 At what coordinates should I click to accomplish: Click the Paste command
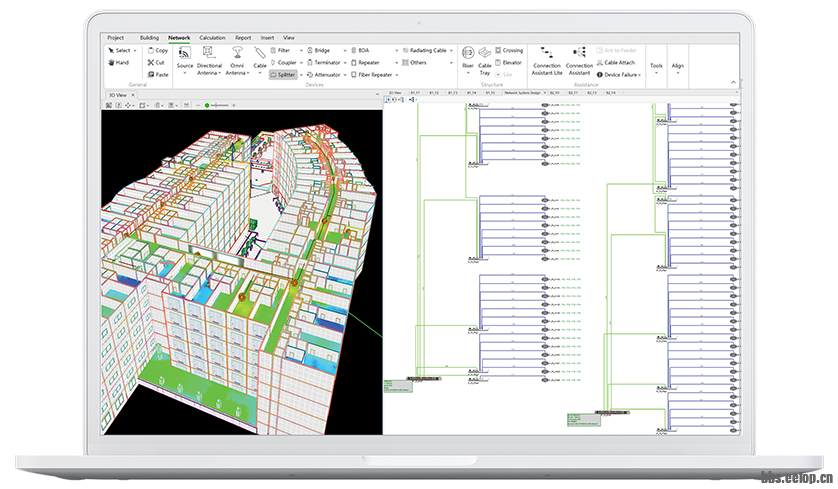tap(158, 75)
